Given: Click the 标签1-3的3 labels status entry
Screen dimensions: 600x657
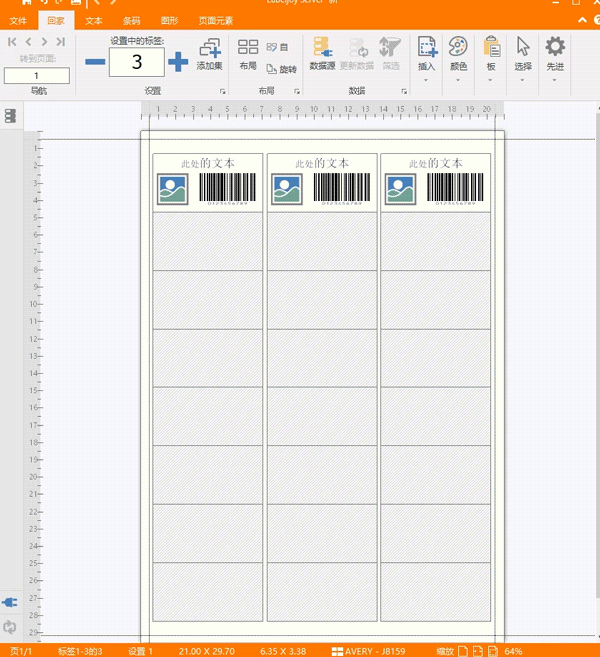Looking at the screenshot, I should click(x=80, y=651).
